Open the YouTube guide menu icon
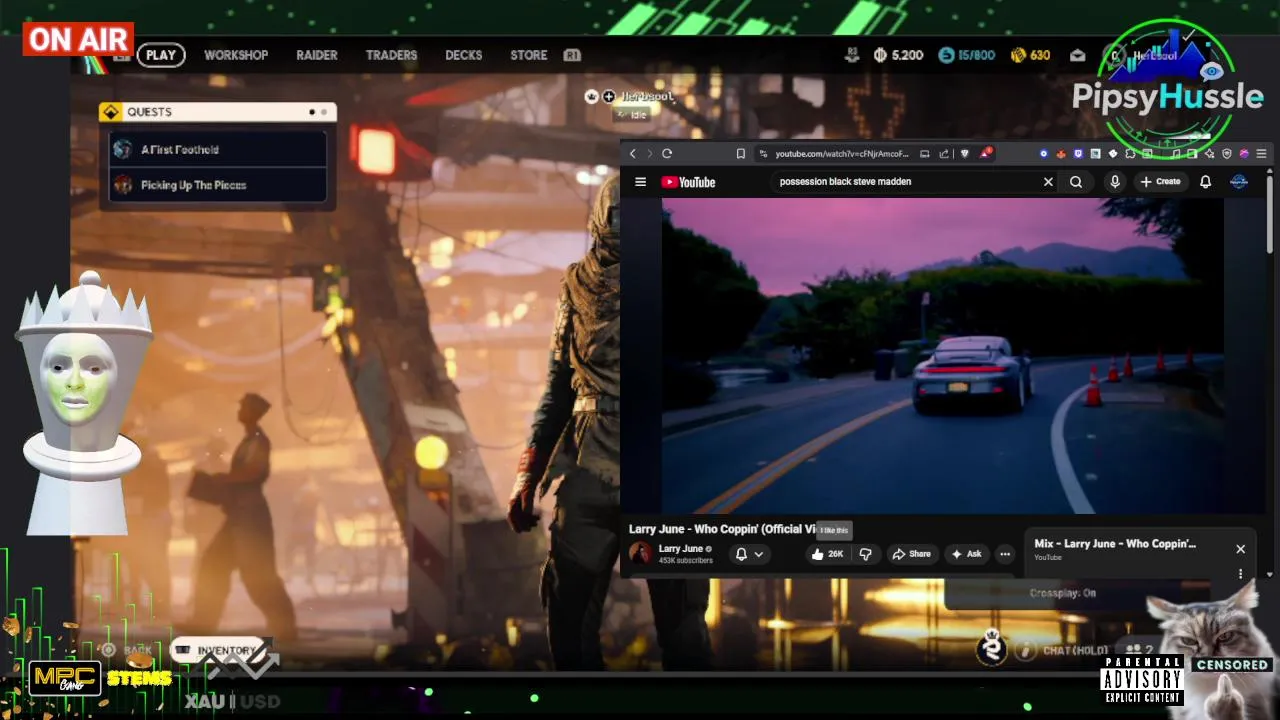Viewport: 1280px width, 720px height. [641, 182]
